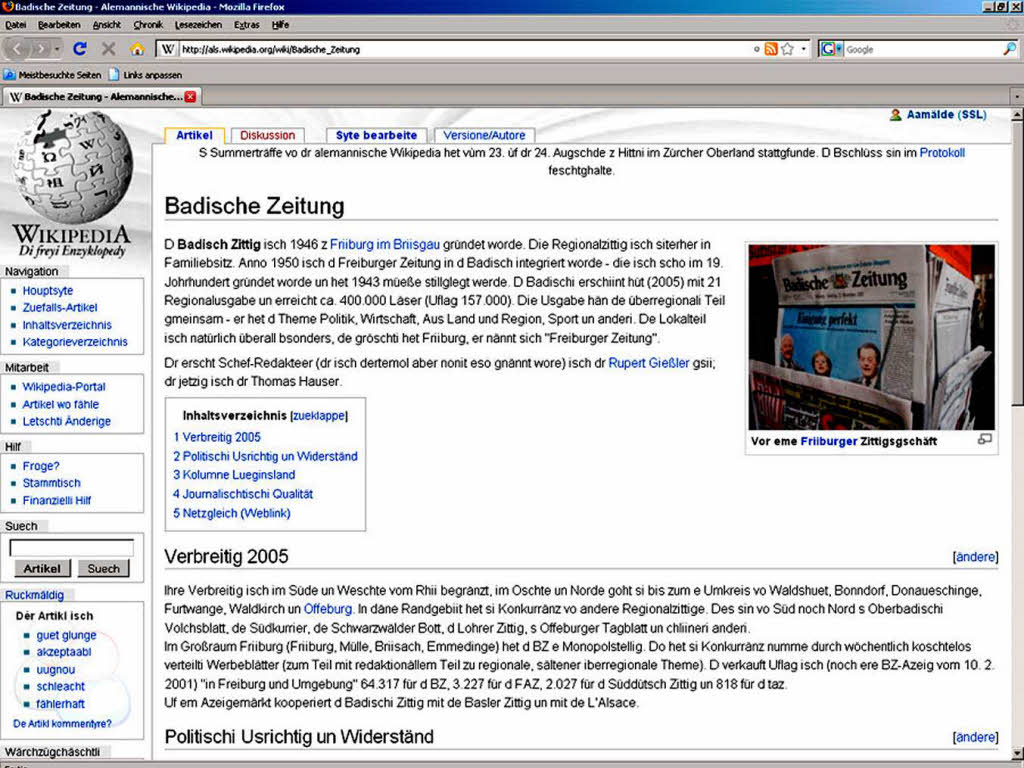Open Links anpassen bookmark
Screen dimensions: 1024x768
click(x=145, y=75)
